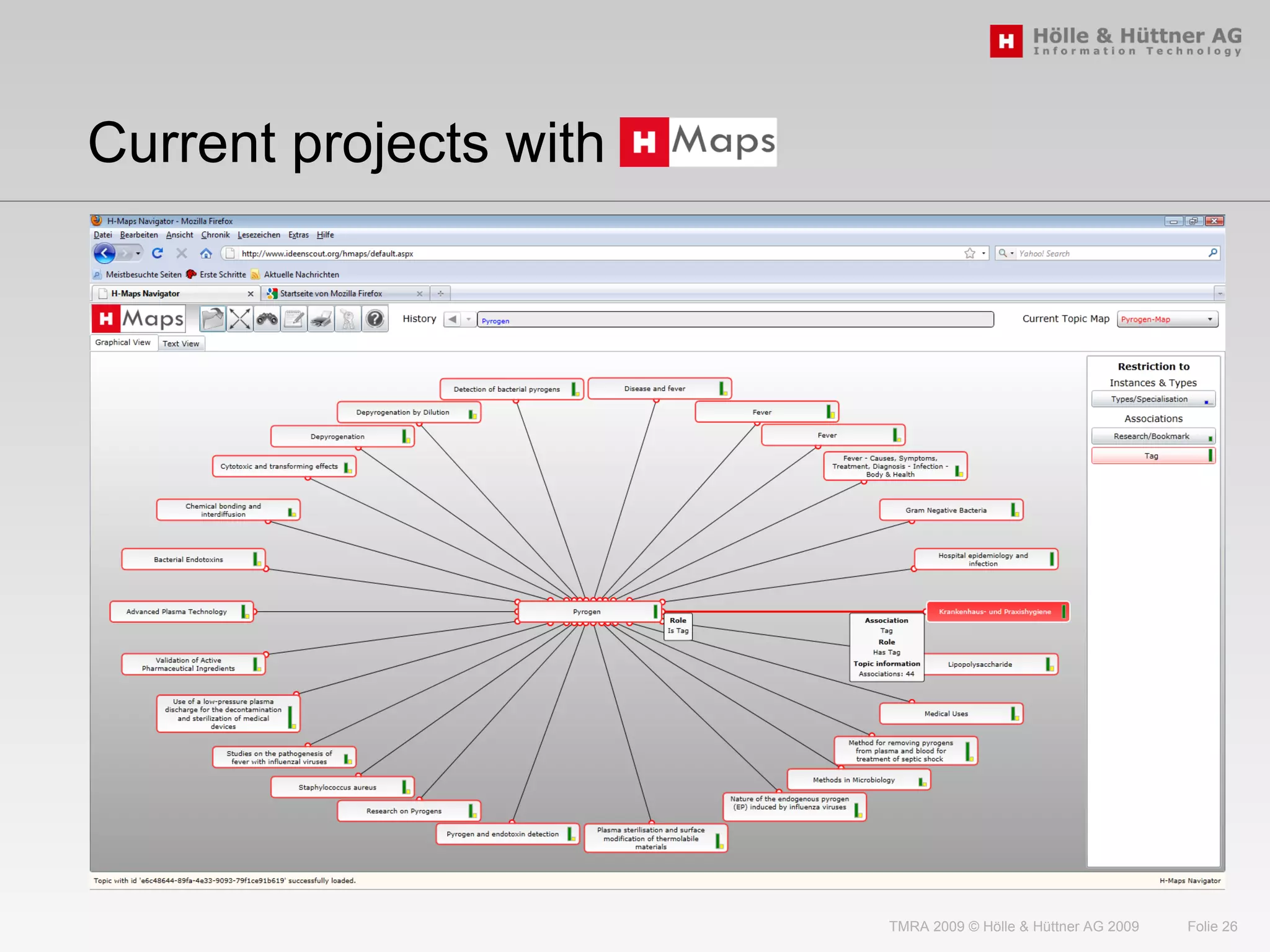
Task: Open Meistbesuchte Seiten bookmark
Action: (138, 275)
